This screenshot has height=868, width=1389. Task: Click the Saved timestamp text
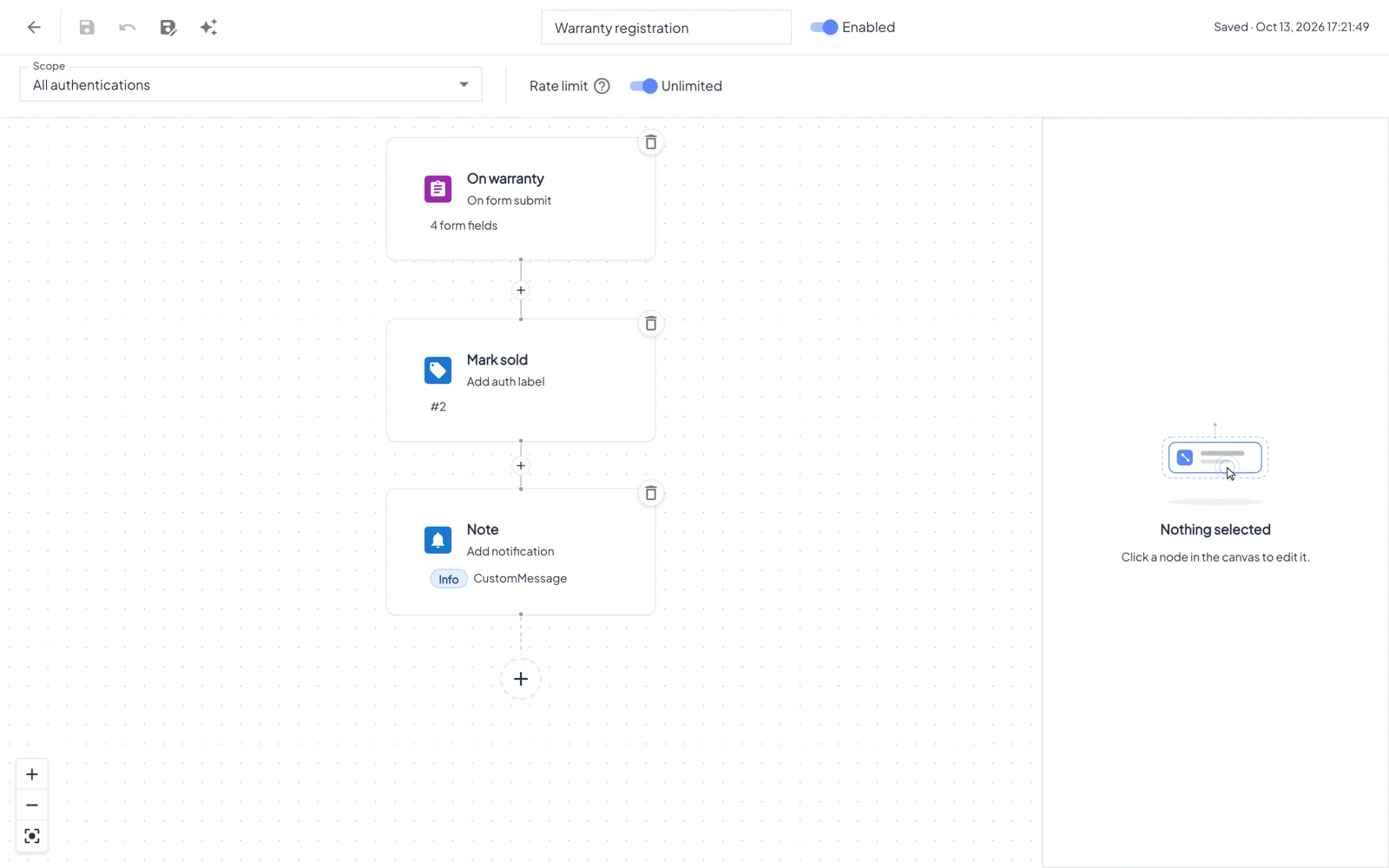click(x=1292, y=27)
